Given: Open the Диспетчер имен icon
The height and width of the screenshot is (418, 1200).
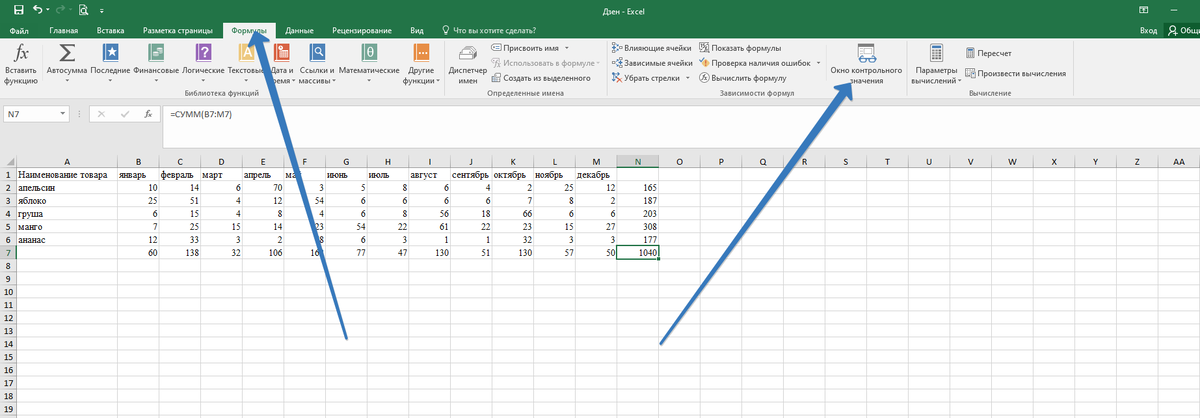Looking at the screenshot, I should [x=468, y=54].
